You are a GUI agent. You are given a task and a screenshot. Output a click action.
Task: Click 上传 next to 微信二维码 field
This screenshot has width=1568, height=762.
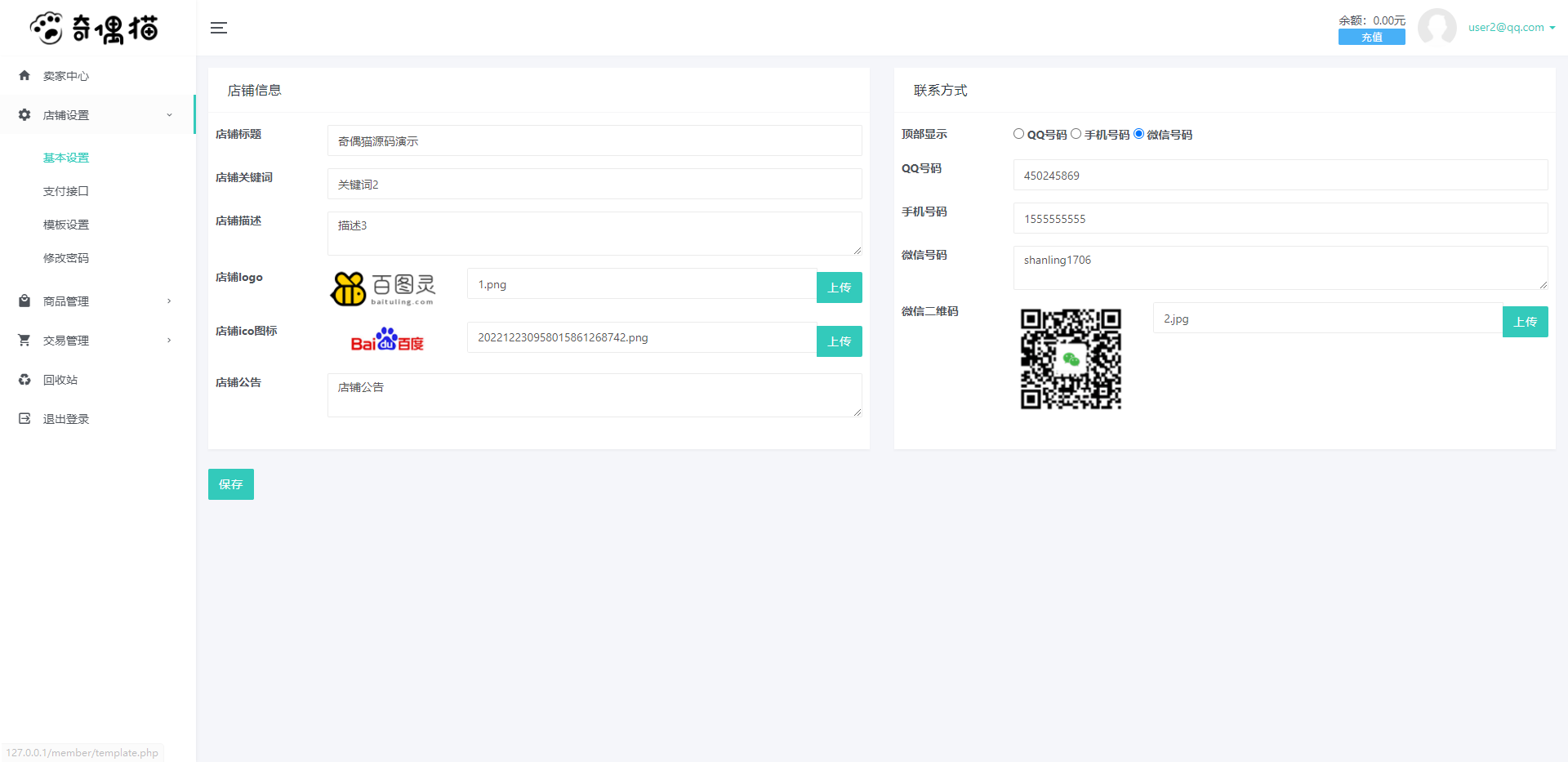click(1526, 322)
